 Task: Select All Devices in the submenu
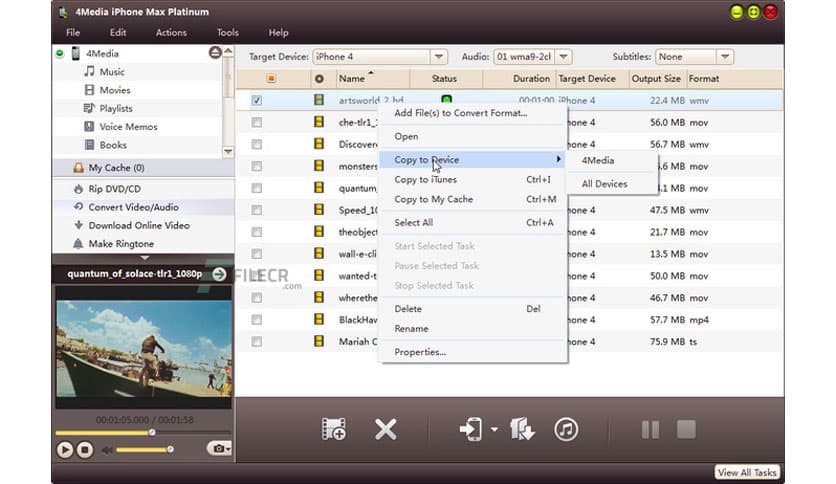point(612,184)
